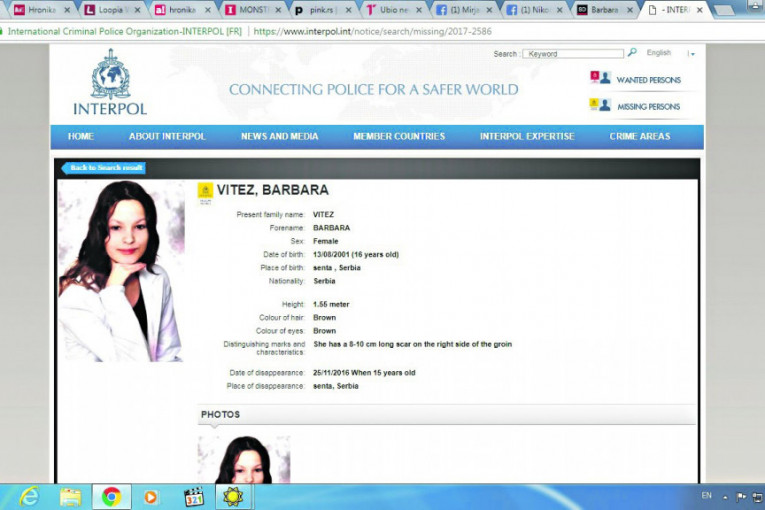Open the Crime Areas menu item
The image size is (765, 510).
[x=640, y=136]
